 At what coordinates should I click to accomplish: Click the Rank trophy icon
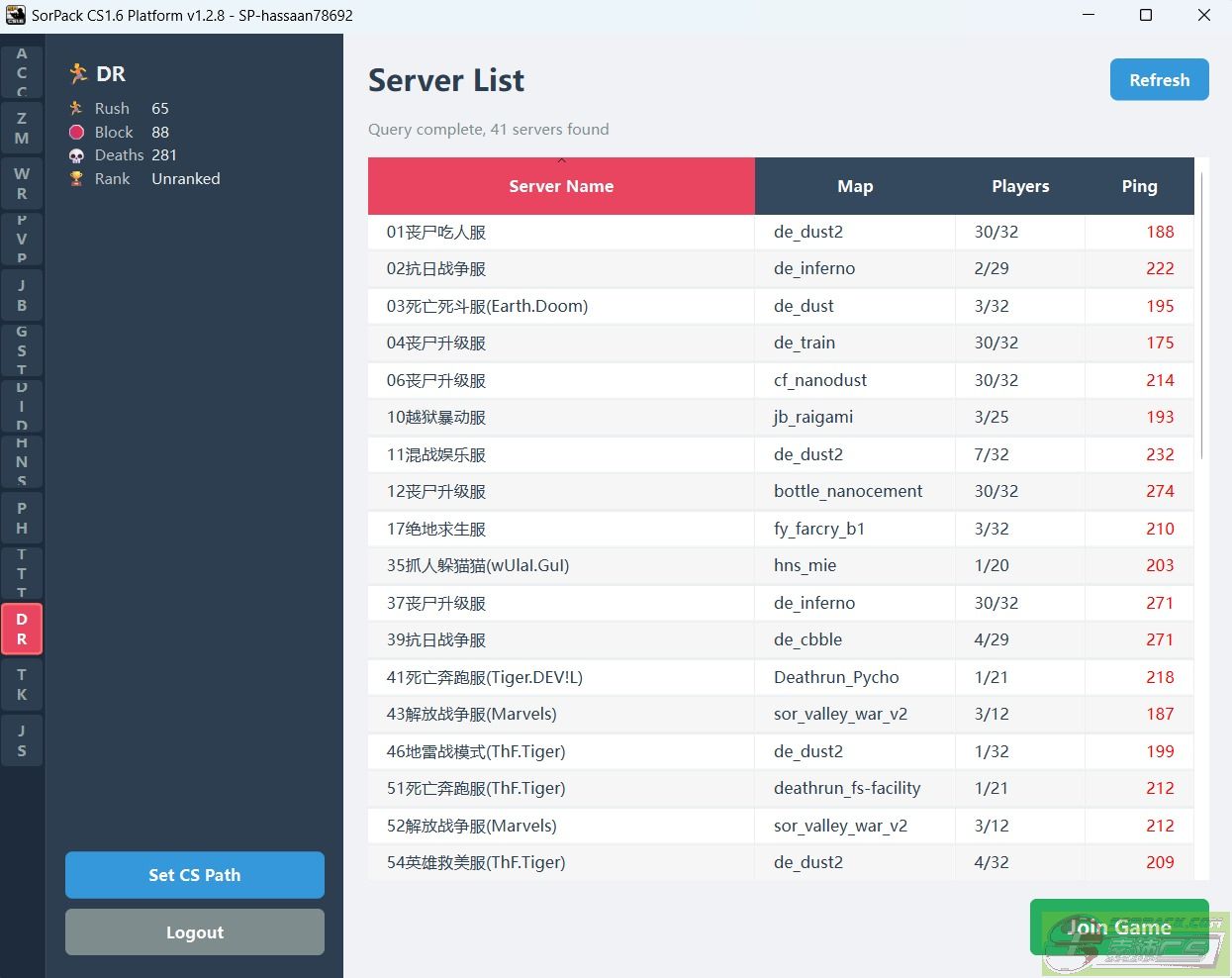coord(76,179)
